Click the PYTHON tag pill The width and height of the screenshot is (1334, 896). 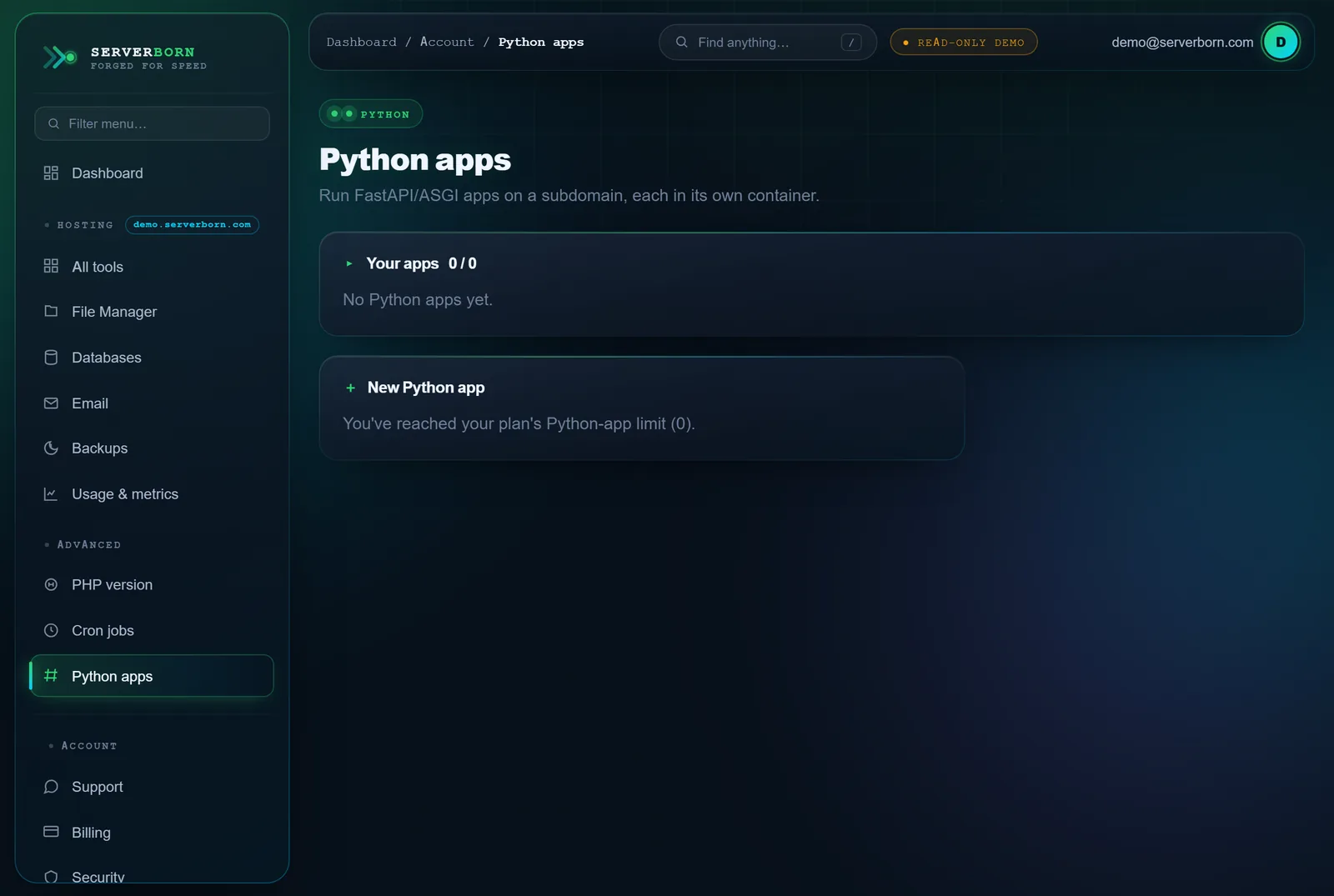point(371,113)
